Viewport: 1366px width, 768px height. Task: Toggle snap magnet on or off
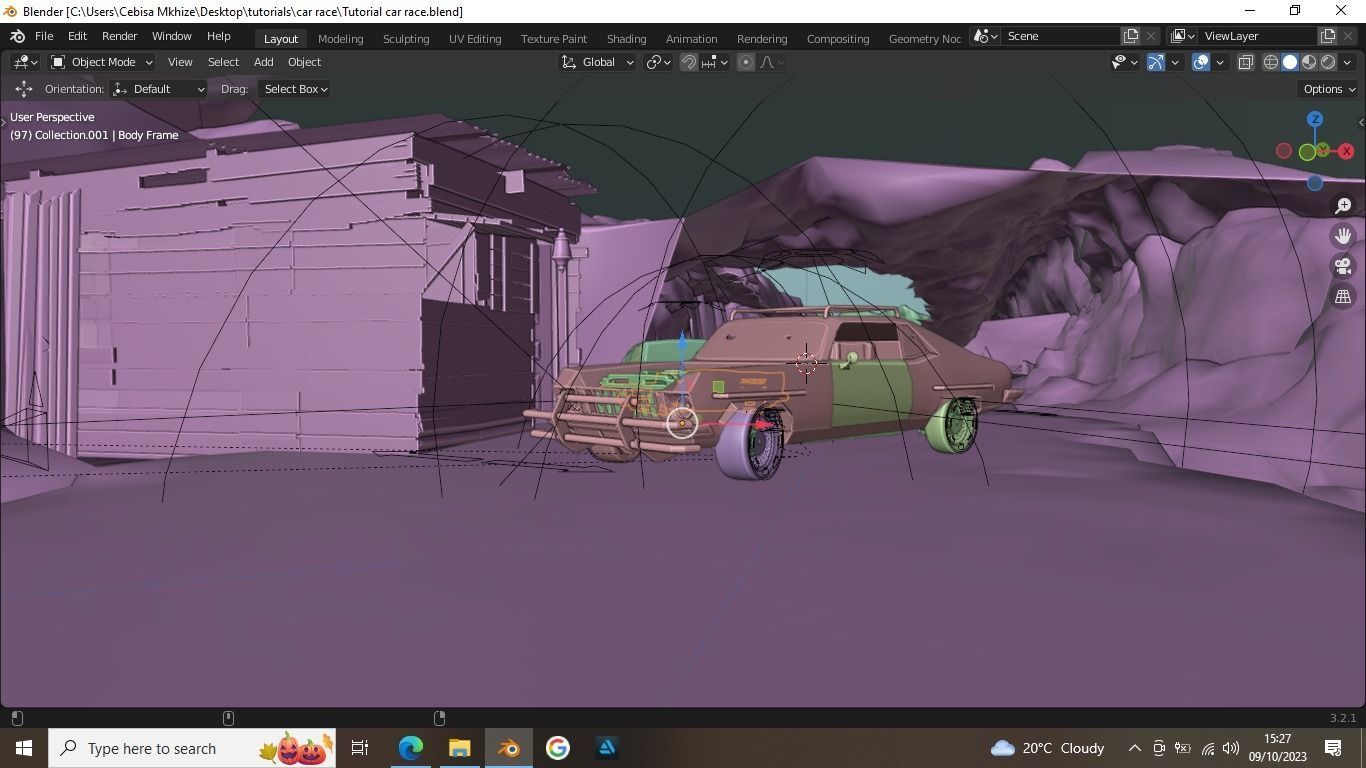coord(689,62)
